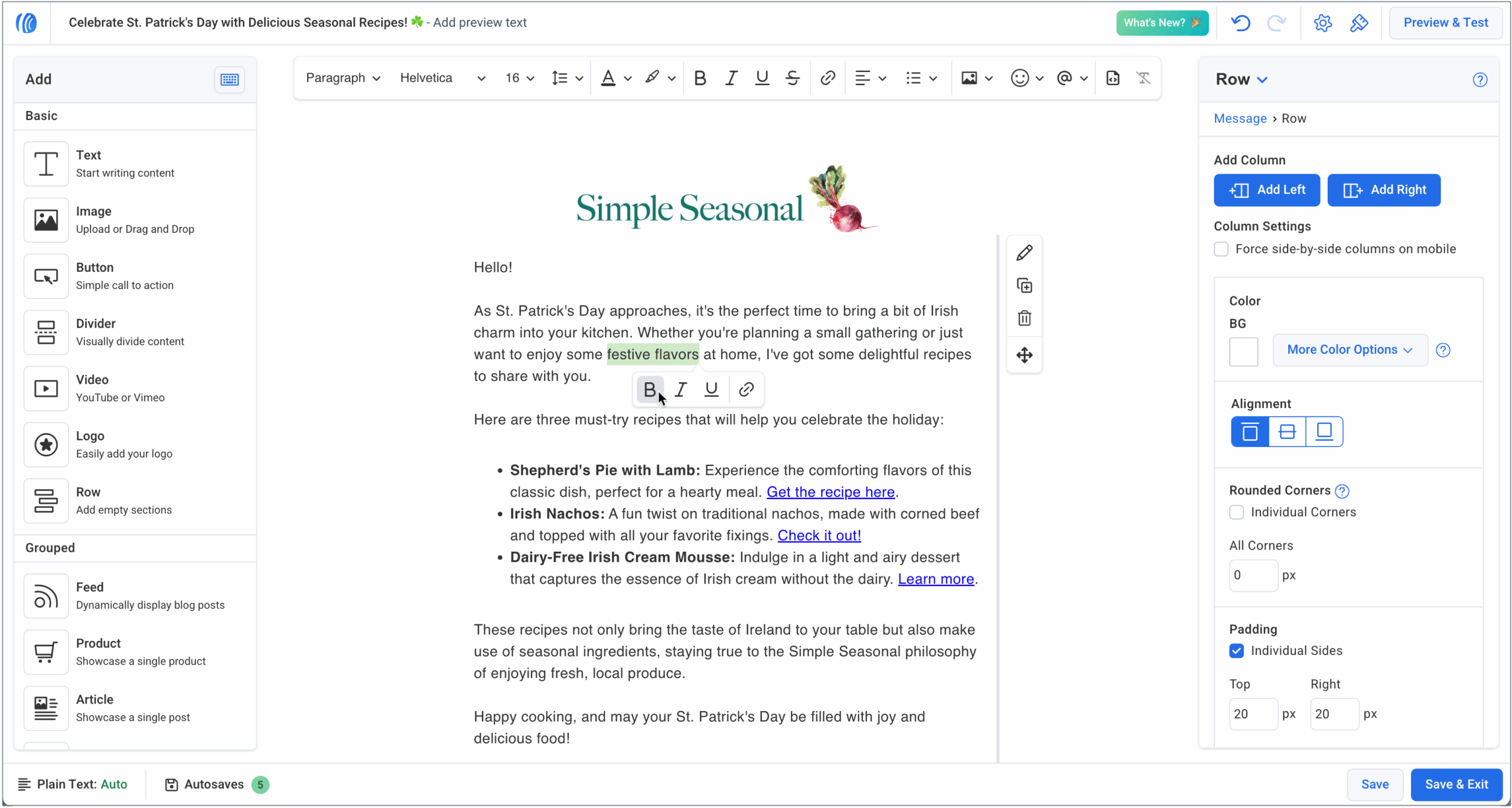Click the BG color swatch

pyautogui.click(x=1243, y=351)
